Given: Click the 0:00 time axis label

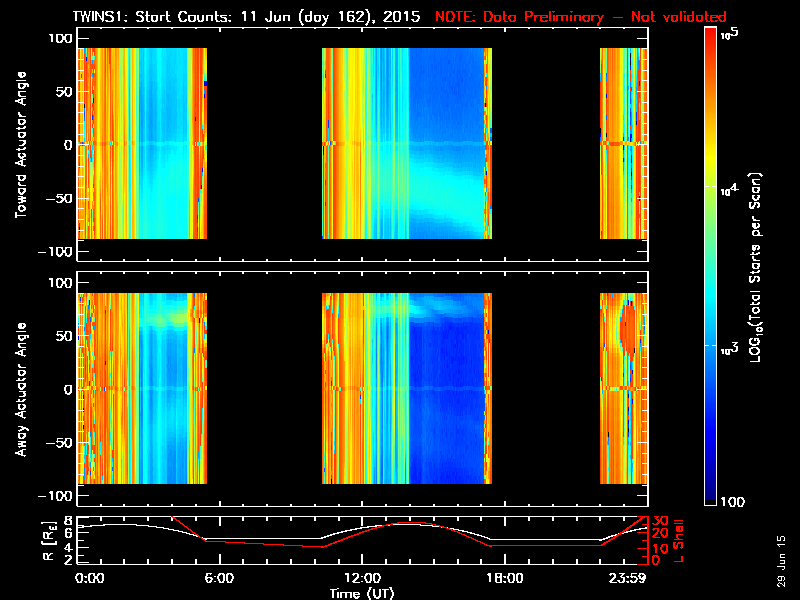Looking at the screenshot, I should [89, 579].
